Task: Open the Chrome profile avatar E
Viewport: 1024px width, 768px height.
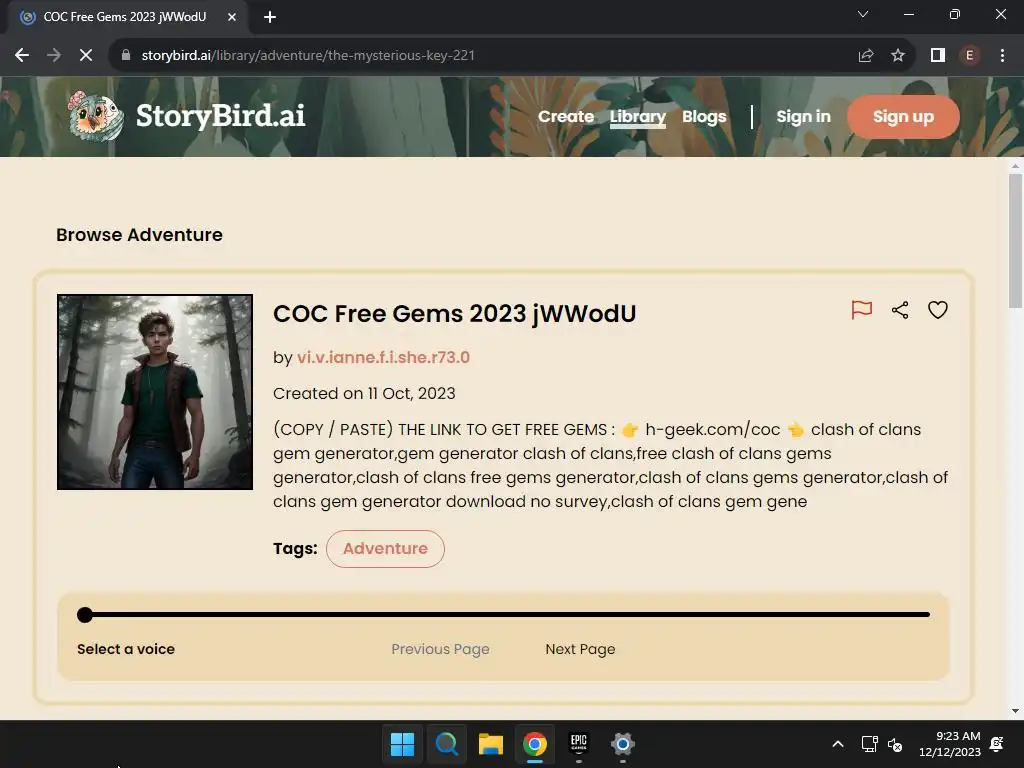Action: tap(970, 56)
